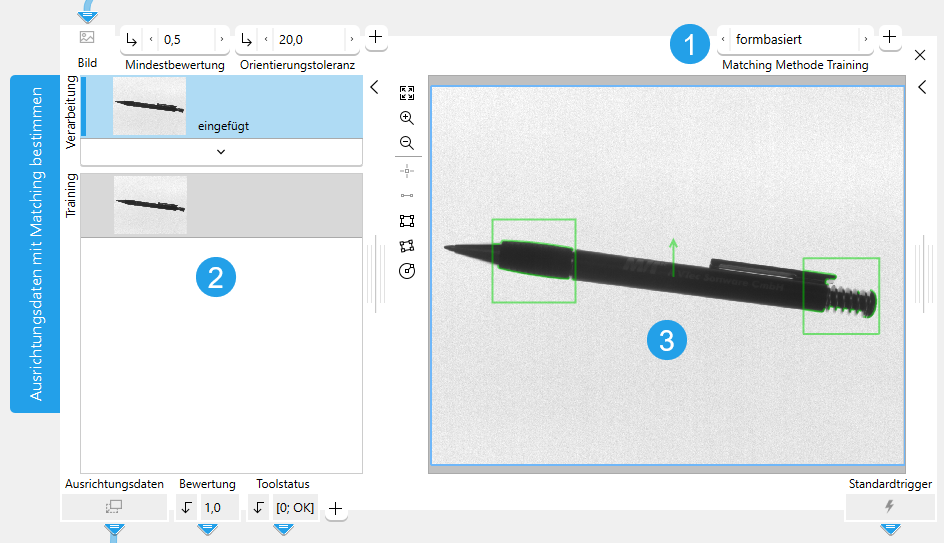Screen dimensions: 944x543
Task: Expand the Verarbeitung list chevron
Action: pyautogui.click(x=221, y=152)
